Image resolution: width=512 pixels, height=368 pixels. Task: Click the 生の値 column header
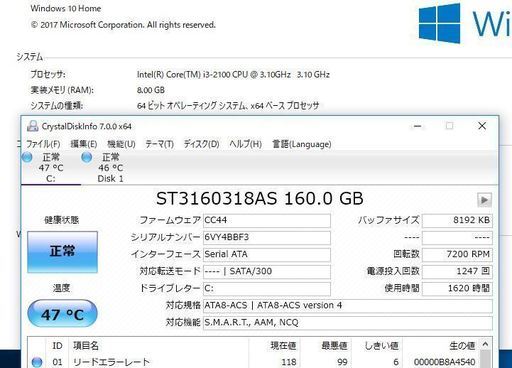coord(441,346)
